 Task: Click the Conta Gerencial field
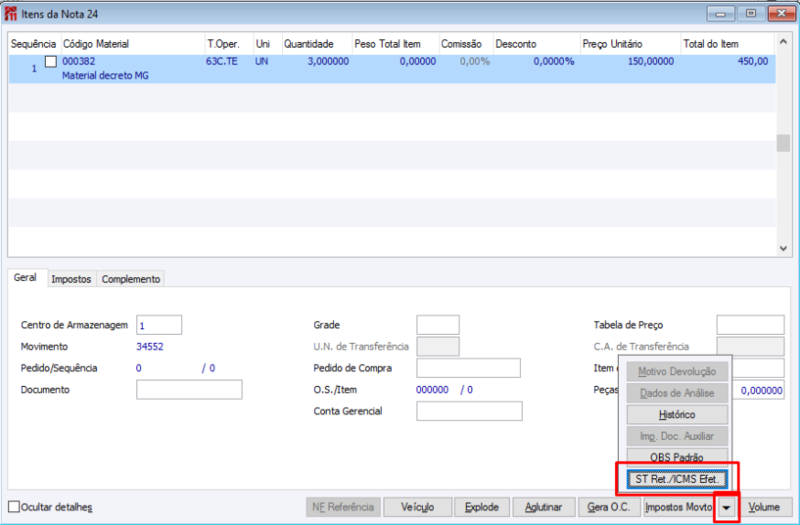click(469, 411)
